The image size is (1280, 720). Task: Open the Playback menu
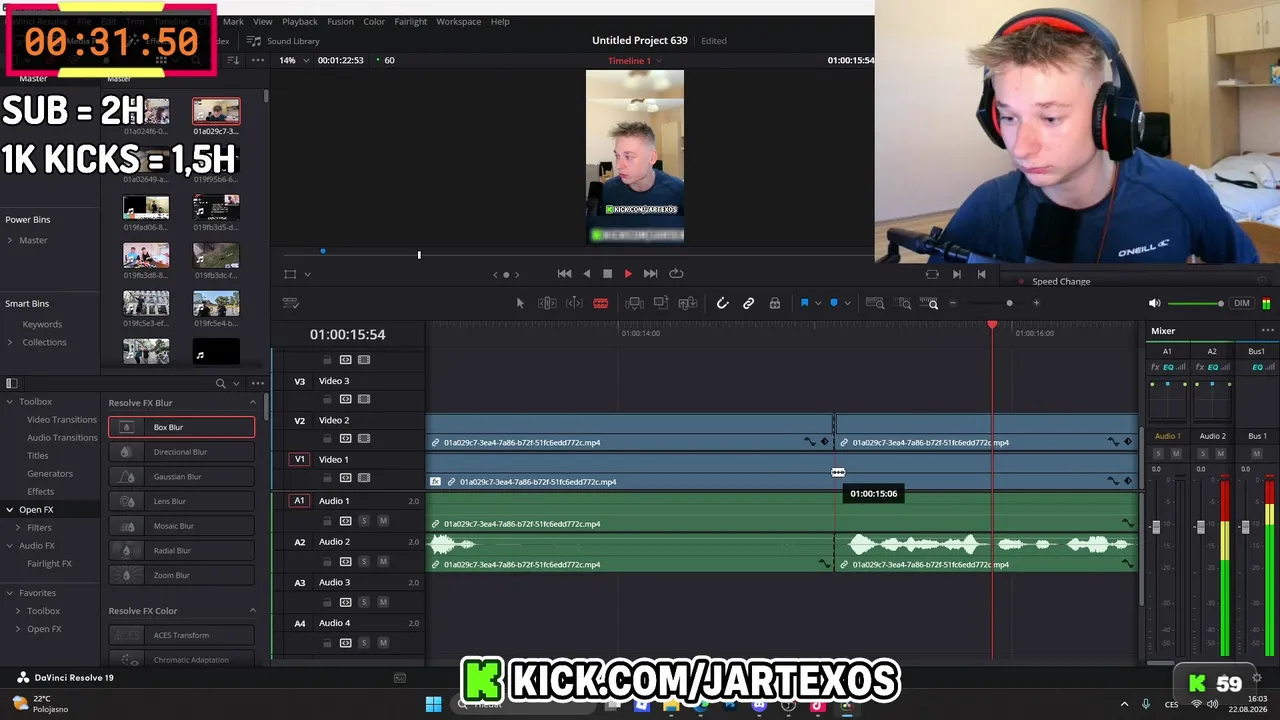(x=300, y=21)
